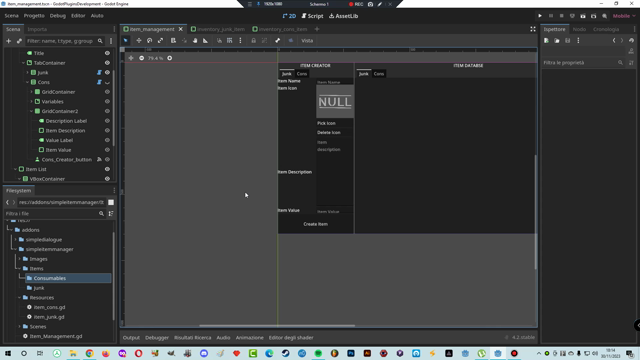Toggle visibility of the Item Value node
The image size is (640, 360).
[x=107, y=150]
